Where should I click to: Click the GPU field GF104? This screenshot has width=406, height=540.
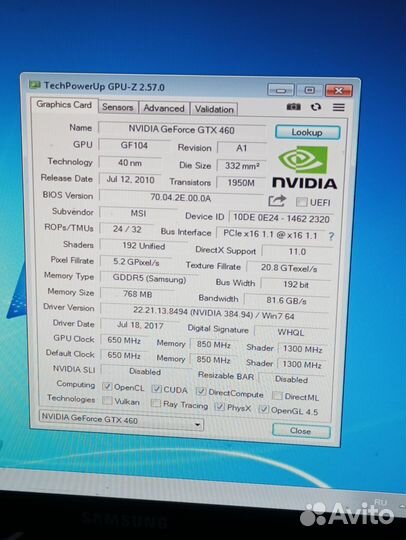click(x=134, y=145)
